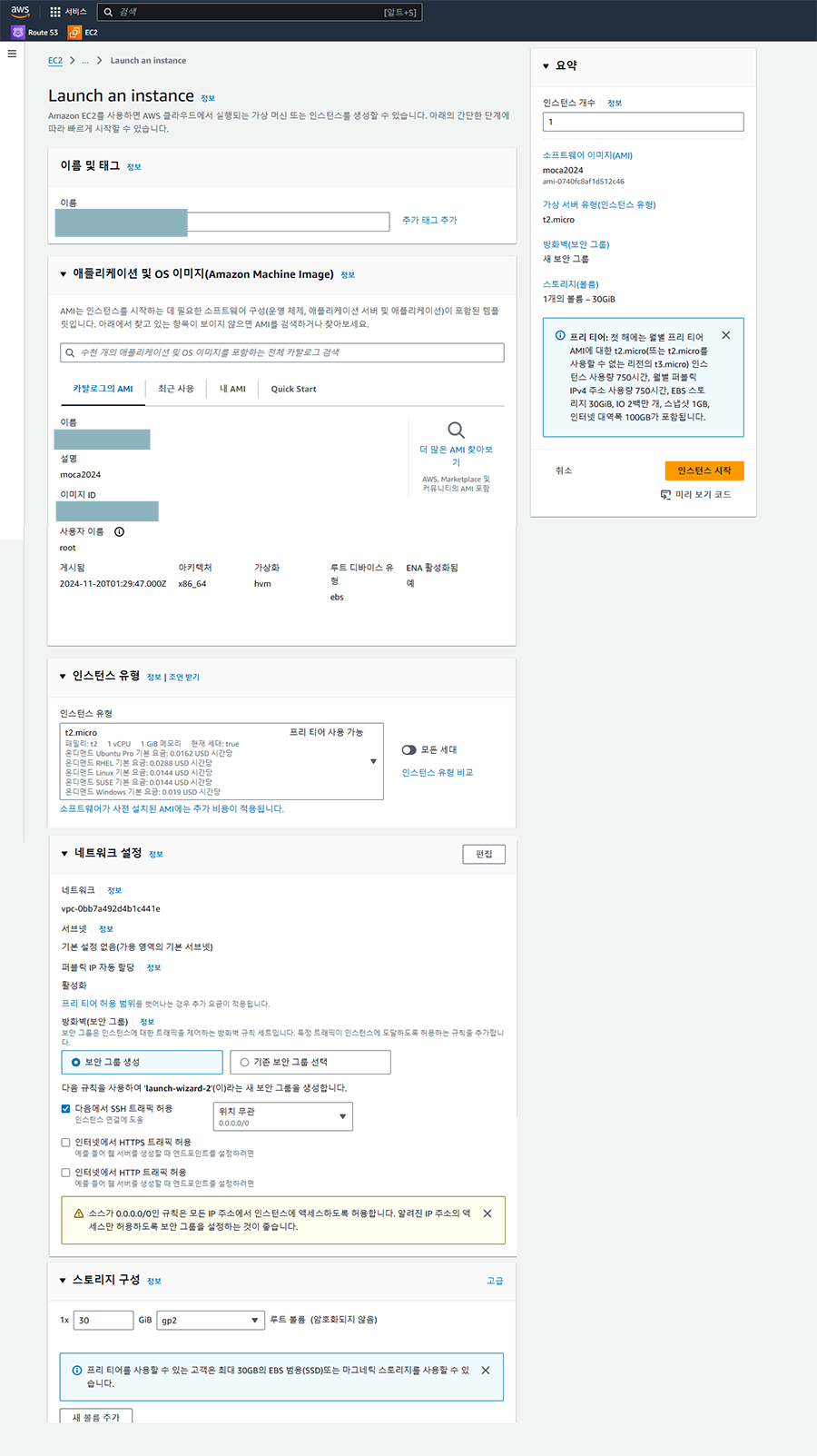Collapse the 애플리케이션 및 OS 이미지 section
Screen dimensions: 817x1456
pos(63,274)
